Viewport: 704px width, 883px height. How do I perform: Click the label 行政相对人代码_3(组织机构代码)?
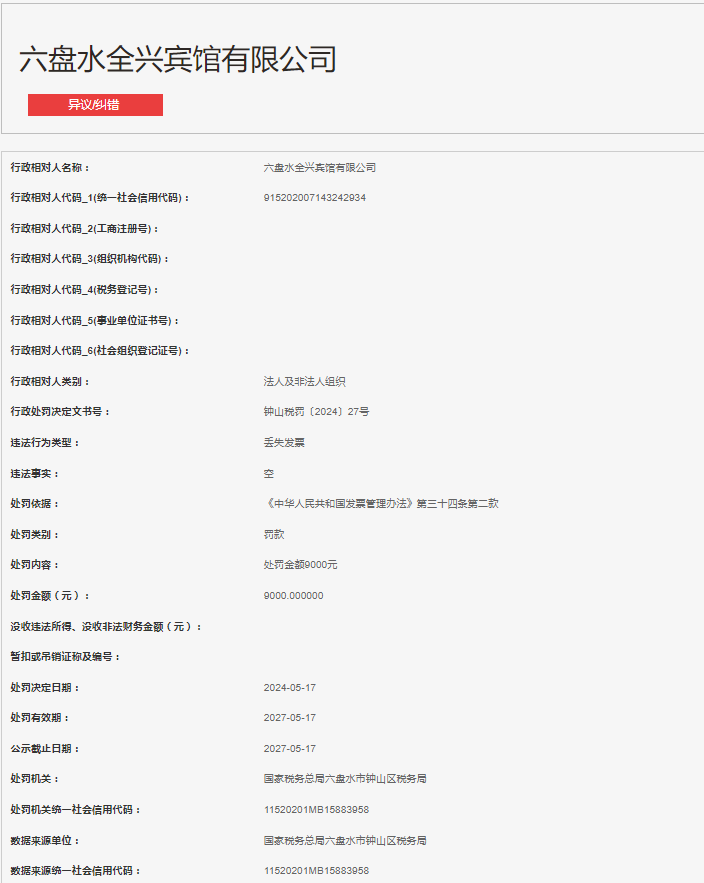coord(90,258)
